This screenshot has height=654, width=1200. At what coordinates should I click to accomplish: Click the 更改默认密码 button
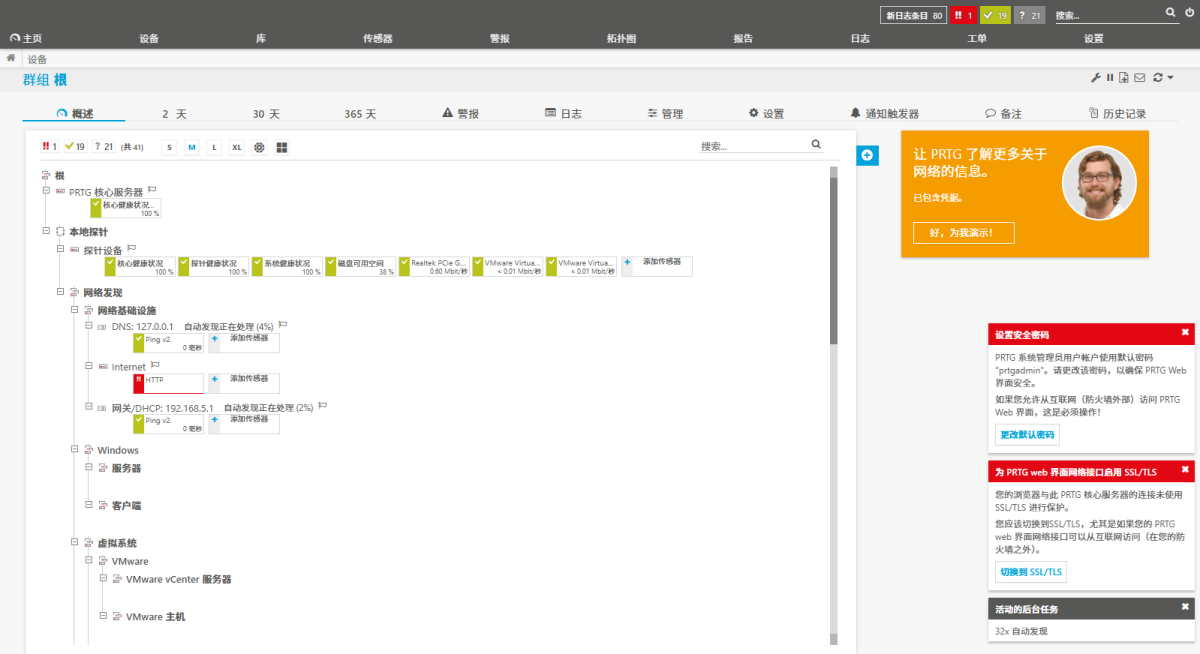click(1027, 434)
